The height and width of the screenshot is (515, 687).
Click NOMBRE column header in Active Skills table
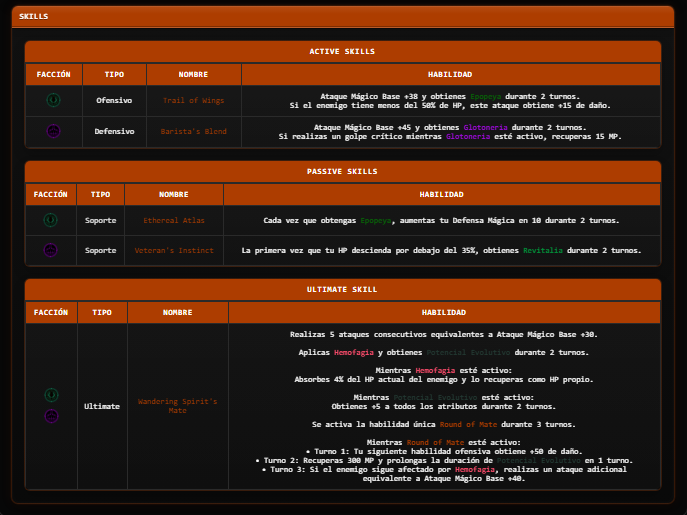[x=193, y=75]
